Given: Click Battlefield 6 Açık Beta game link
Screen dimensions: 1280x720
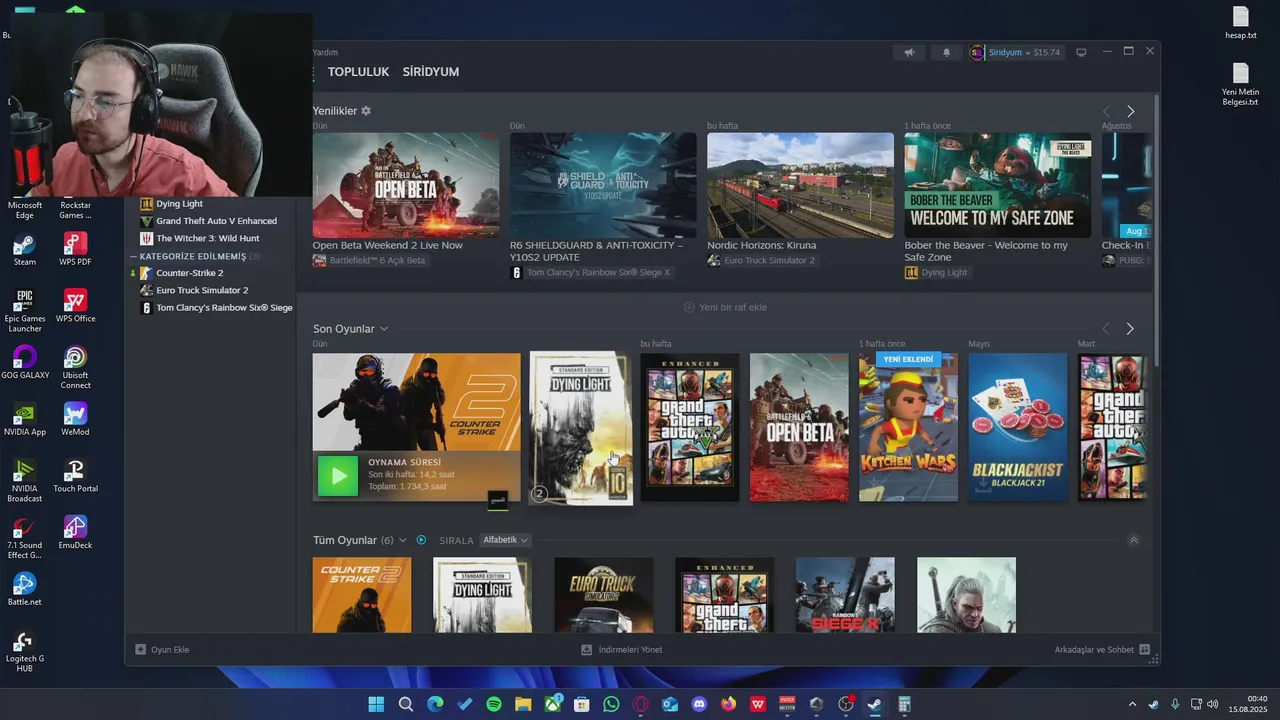Looking at the screenshot, I should pos(369,260).
